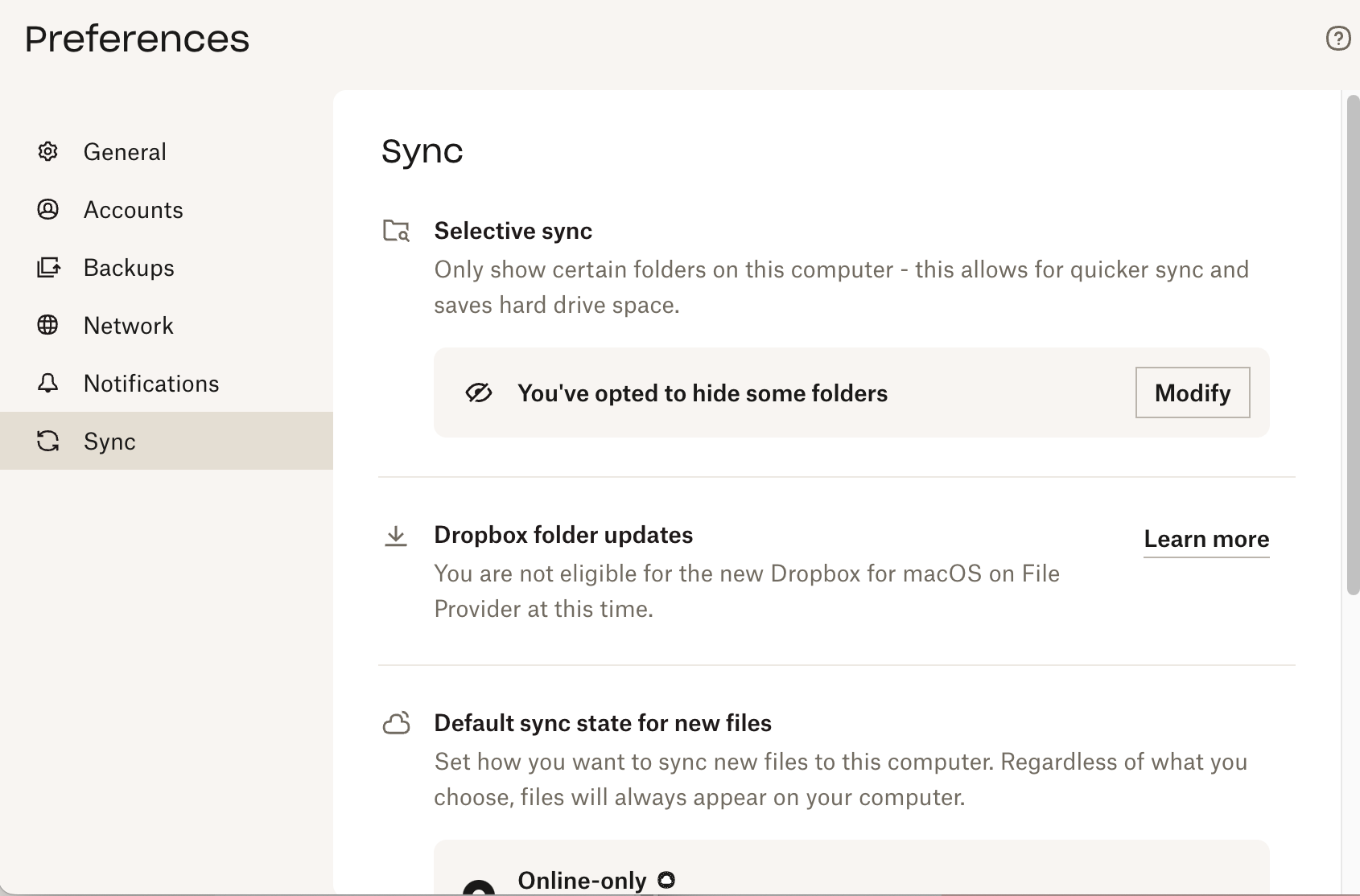The width and height of the screenshot is (1360, 896).
Task: Click the Notifications bell icon in sidebar
Action: [47, 383]
